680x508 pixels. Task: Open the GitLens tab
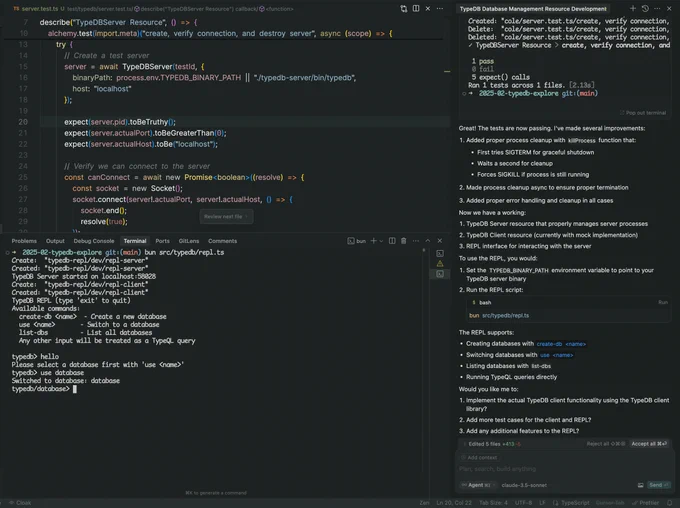[189, 241]
